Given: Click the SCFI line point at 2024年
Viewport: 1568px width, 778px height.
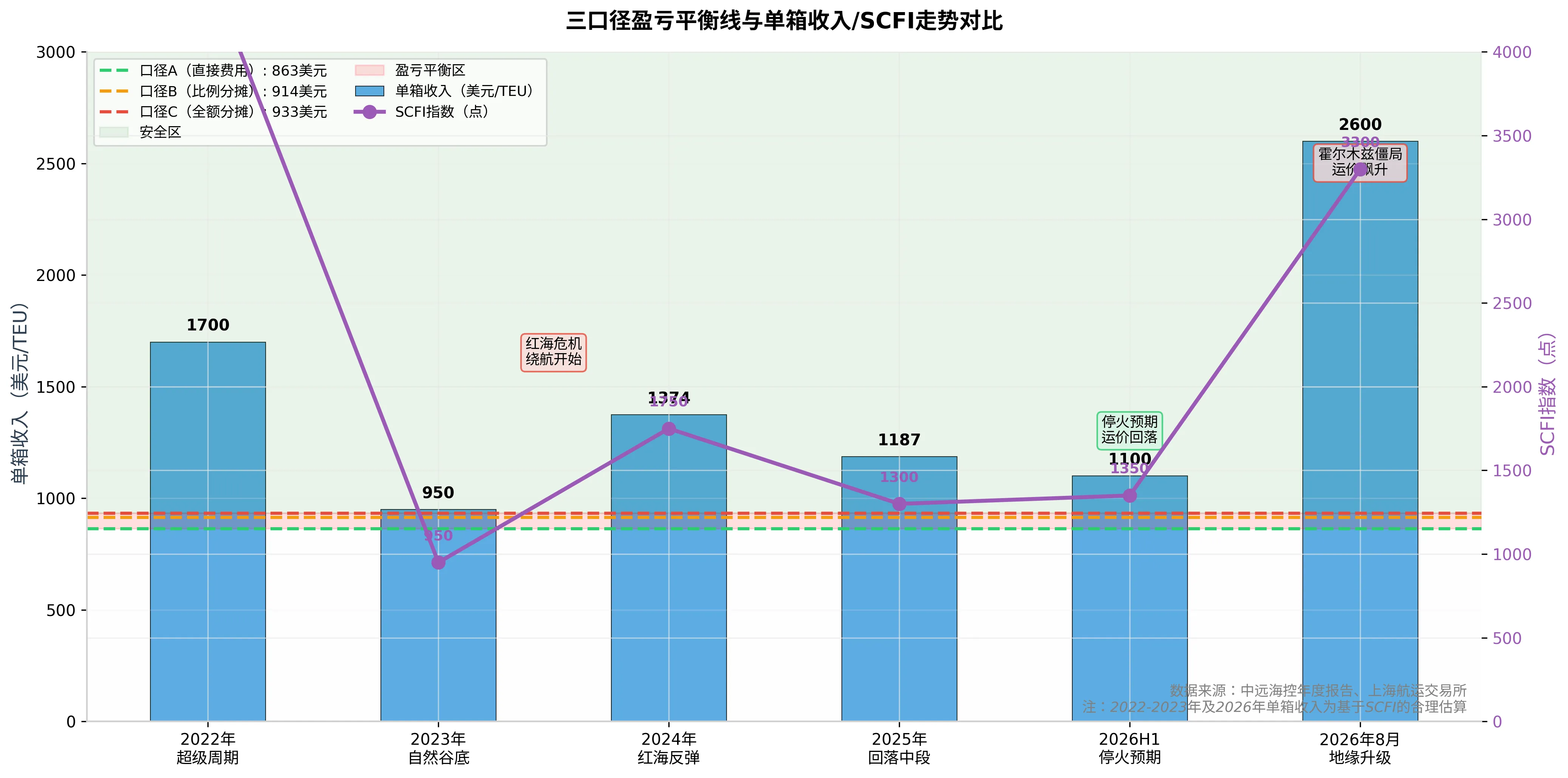Looking at the screenshot, I should pos(669,429).
